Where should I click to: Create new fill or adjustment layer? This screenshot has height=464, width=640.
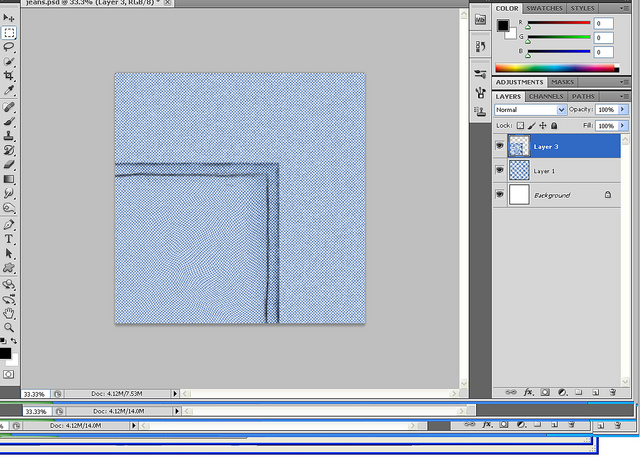(x=562, y=392)
